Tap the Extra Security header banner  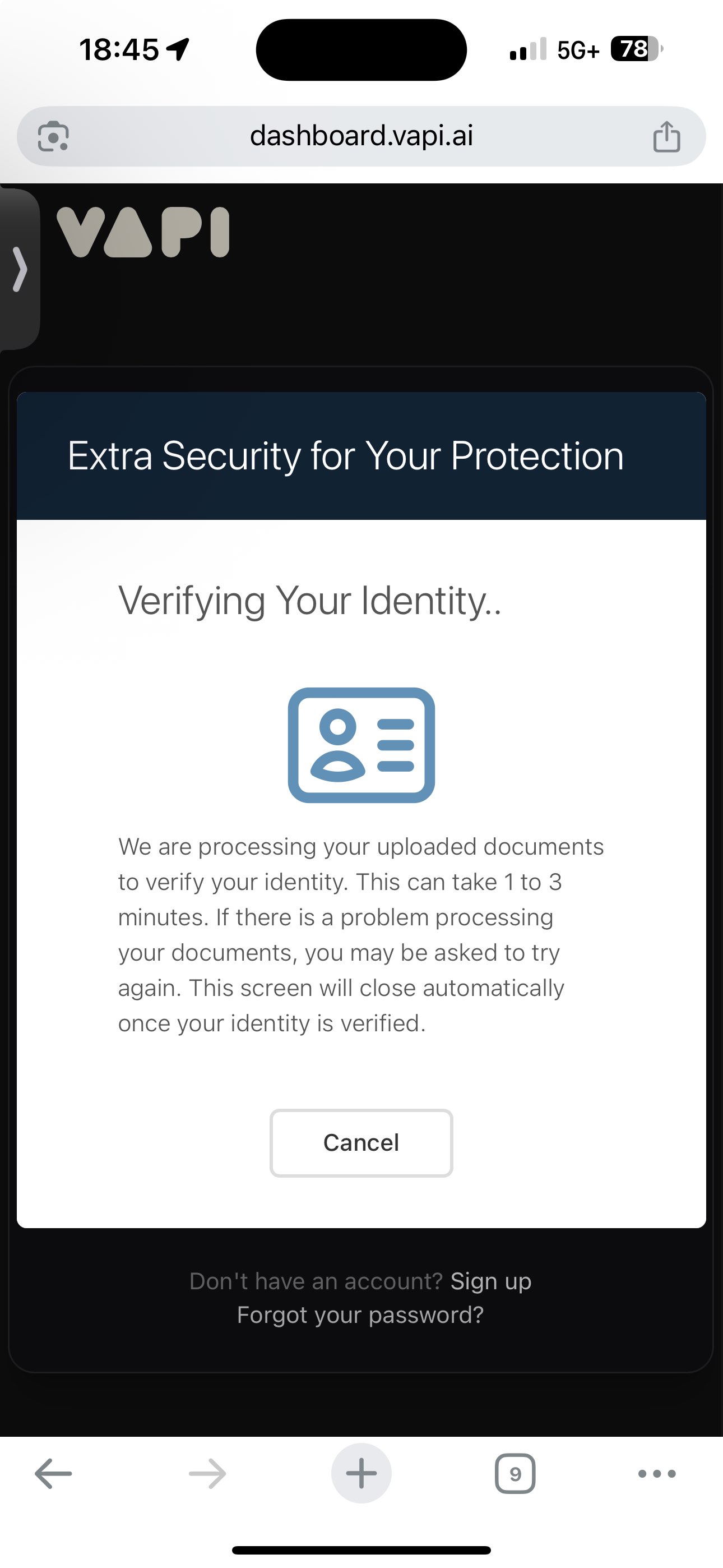pos(361,456)
